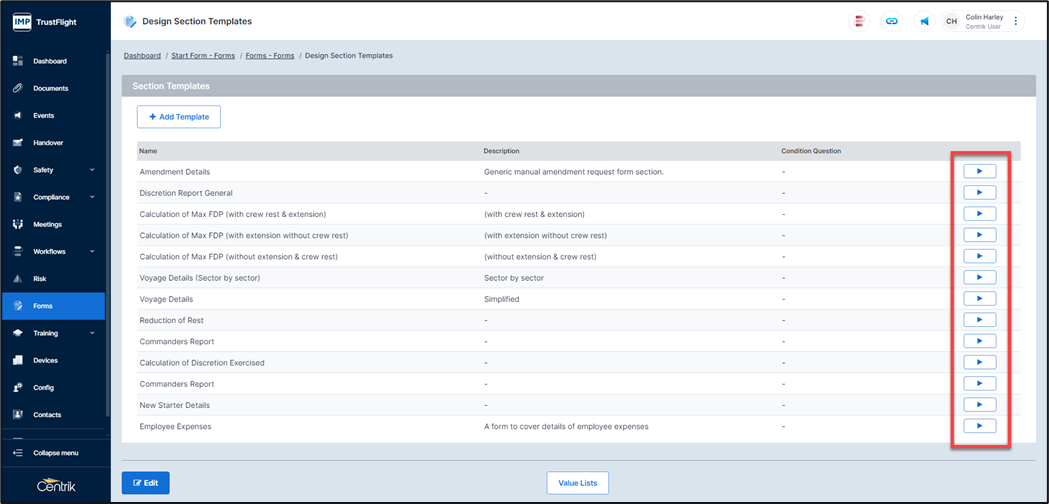Click the 'Simplified' description cell

pos(501,299)
